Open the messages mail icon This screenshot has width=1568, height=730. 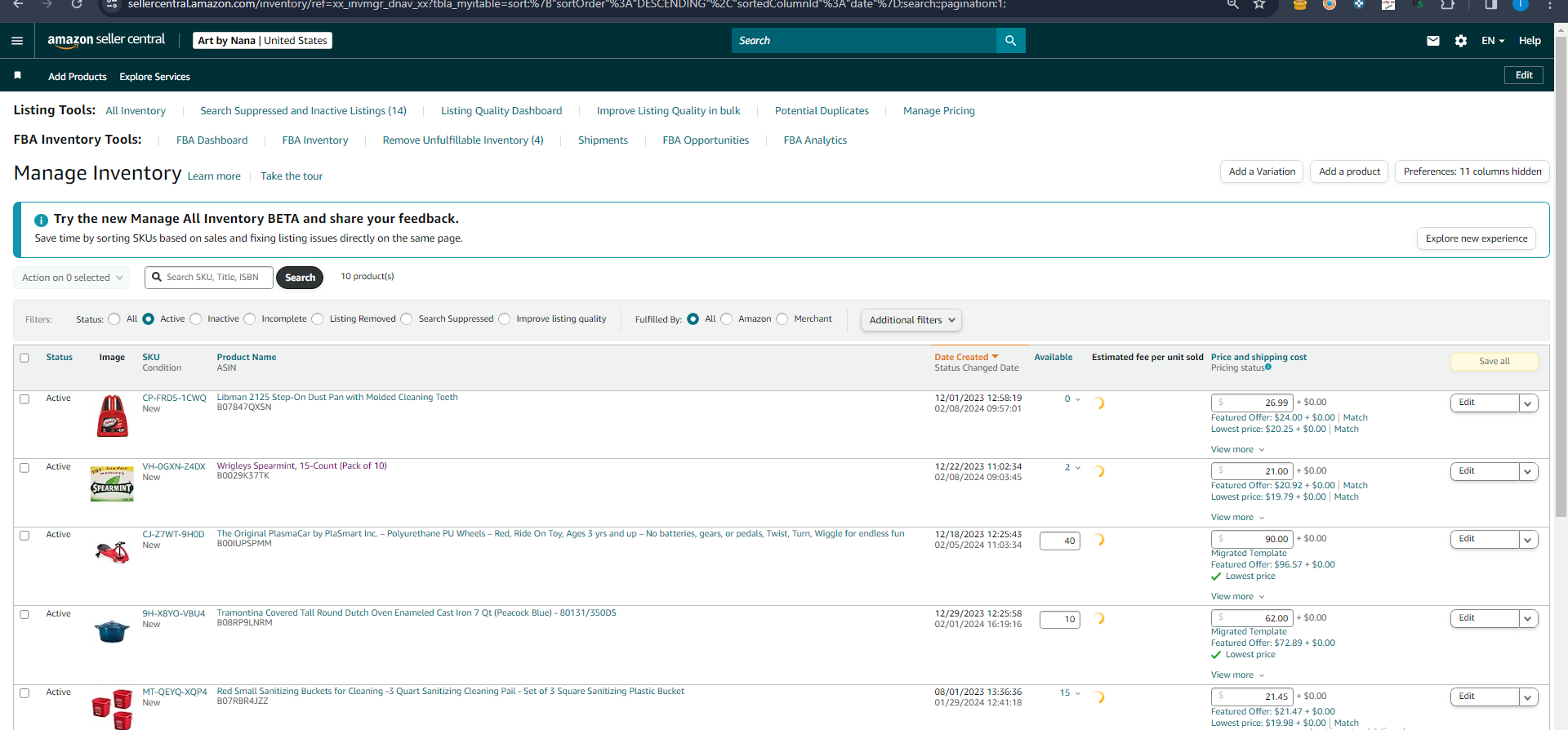point(1433,41)
